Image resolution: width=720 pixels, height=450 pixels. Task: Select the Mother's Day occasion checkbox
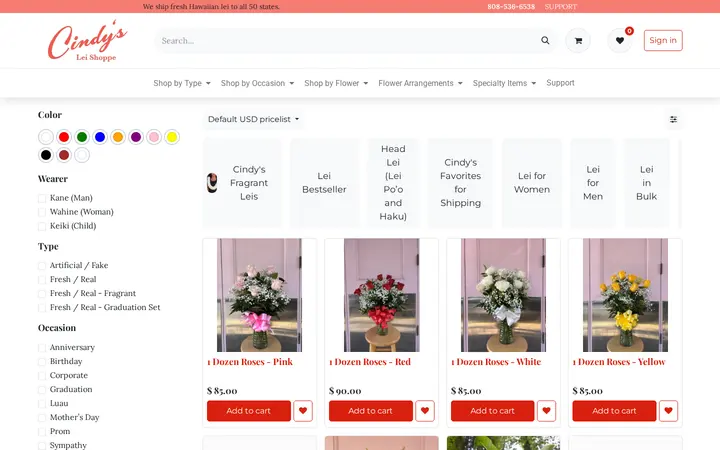(x=42, y=418)
